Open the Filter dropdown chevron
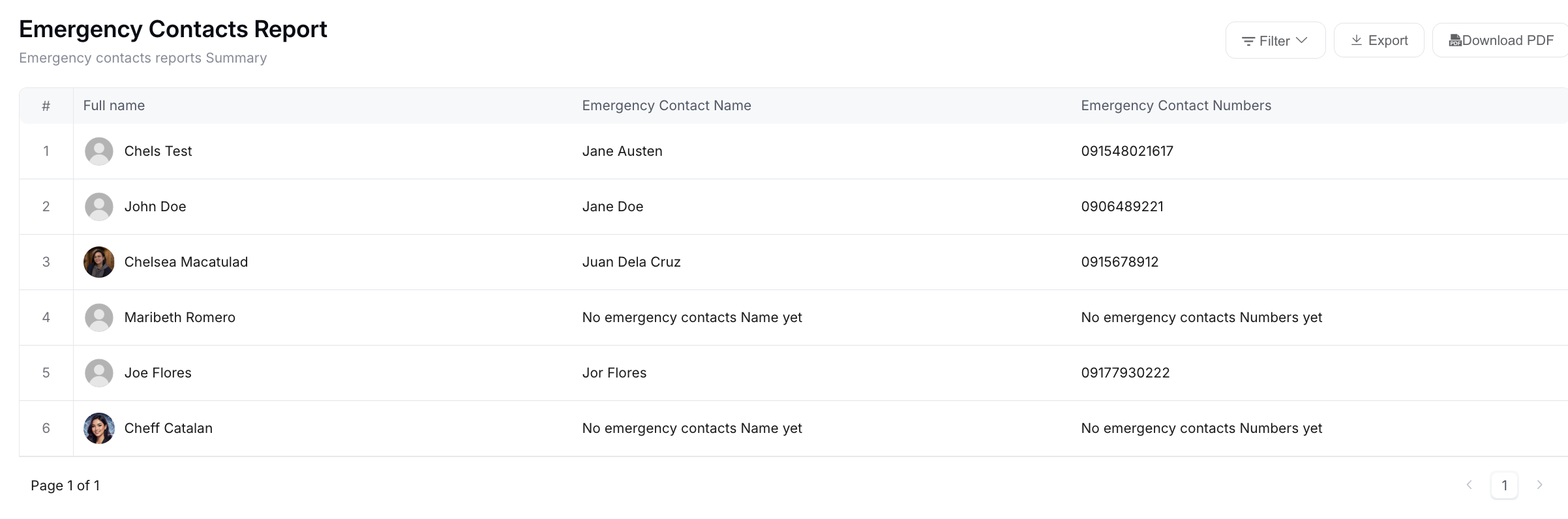Image resolution: width=1568 pixels, height=519 pixels. click(x=1302, y=40)
